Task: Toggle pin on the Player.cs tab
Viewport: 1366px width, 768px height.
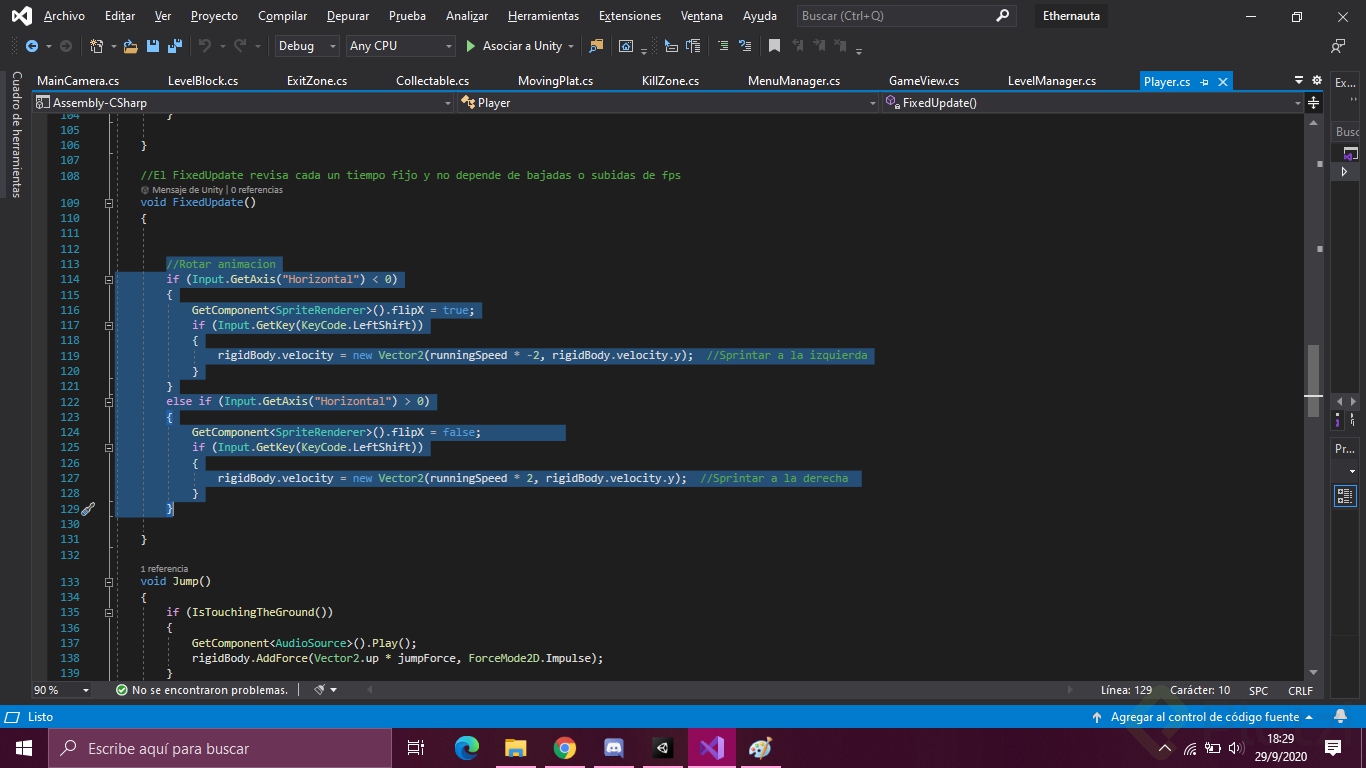Action: [x=1204, y=82]
